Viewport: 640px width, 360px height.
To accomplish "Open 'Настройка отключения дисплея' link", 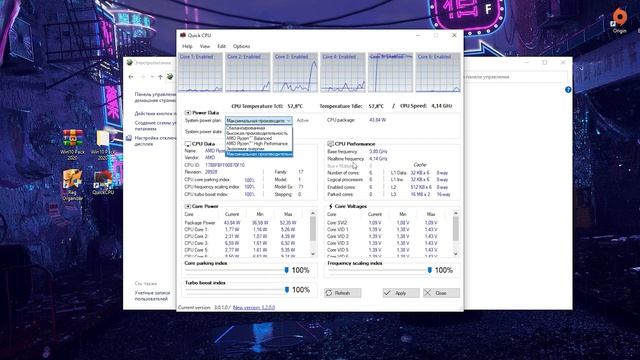I will pos(155,141).
